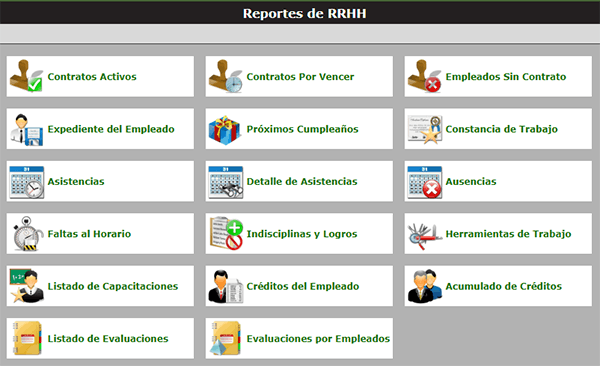The width and height of the screenshot is (600, 366).
Task: Click the notebook with pyramid Evaluaciones icon
Action: click(x=225, y=338)
